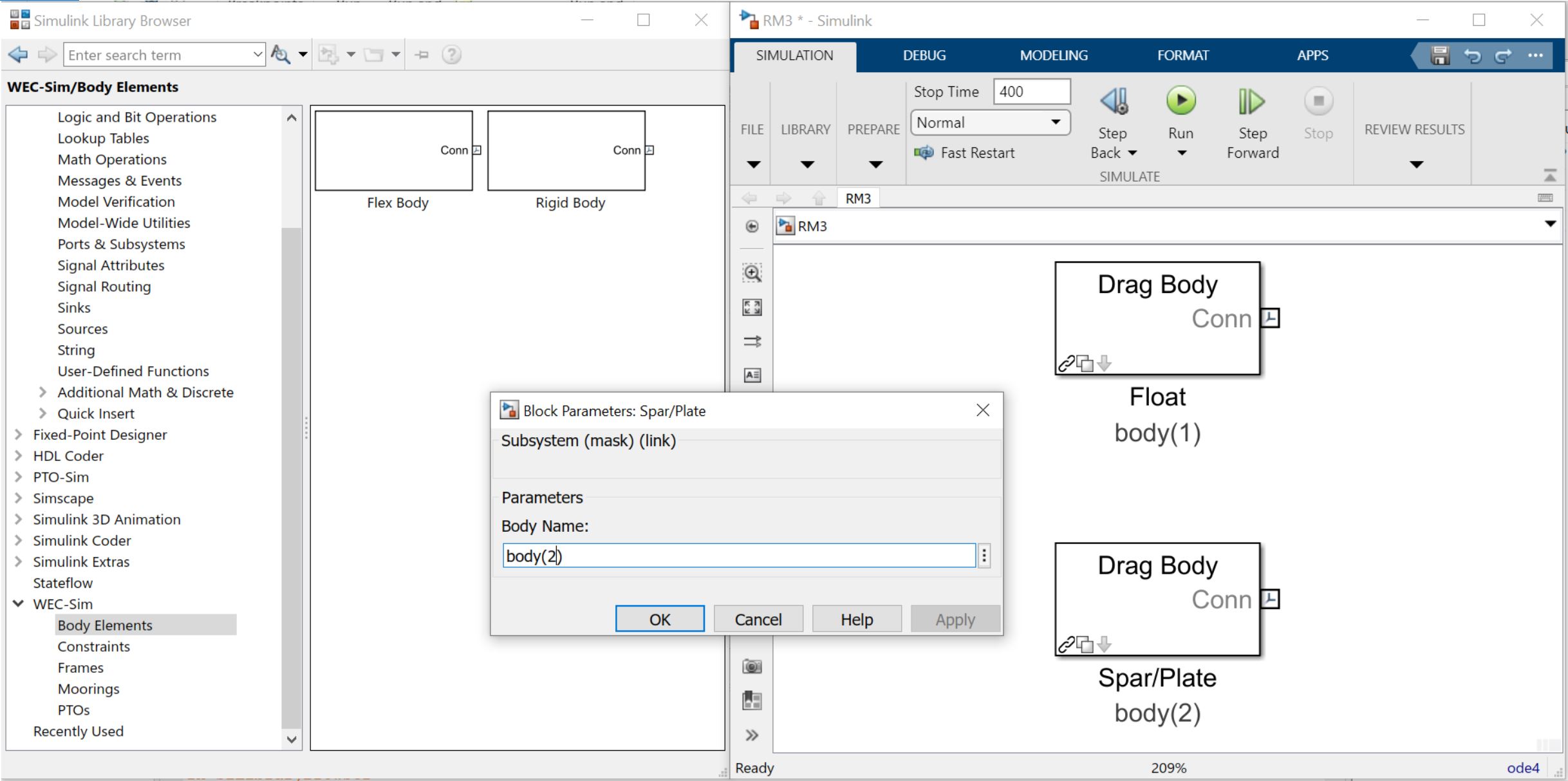Open the FILE section dropdown

point(752,164)
